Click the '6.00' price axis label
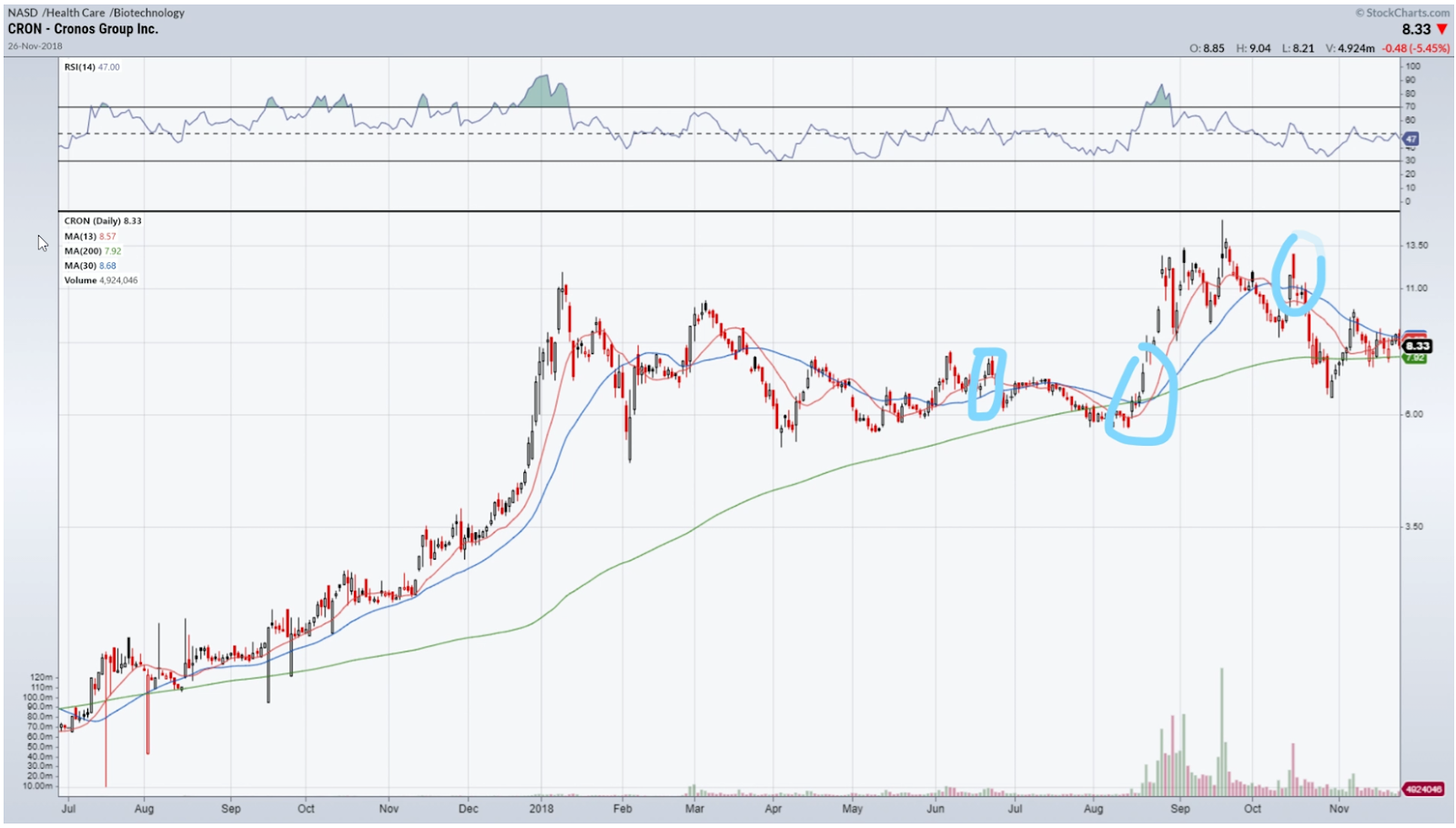The height and width of the screenshot is (828, 1456). point(1413,414)
